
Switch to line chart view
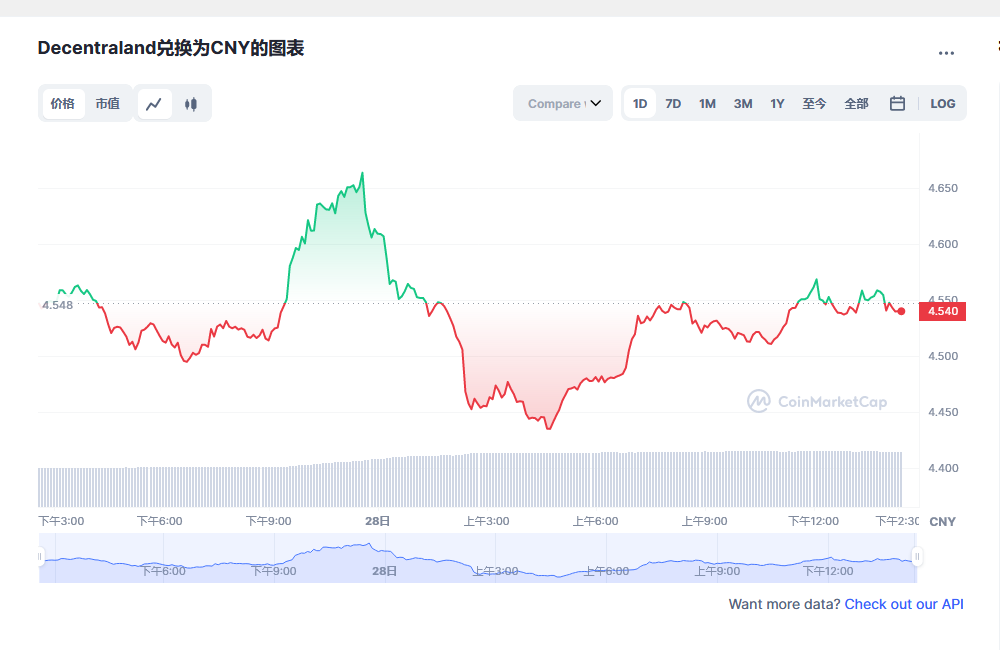[154, 104]
